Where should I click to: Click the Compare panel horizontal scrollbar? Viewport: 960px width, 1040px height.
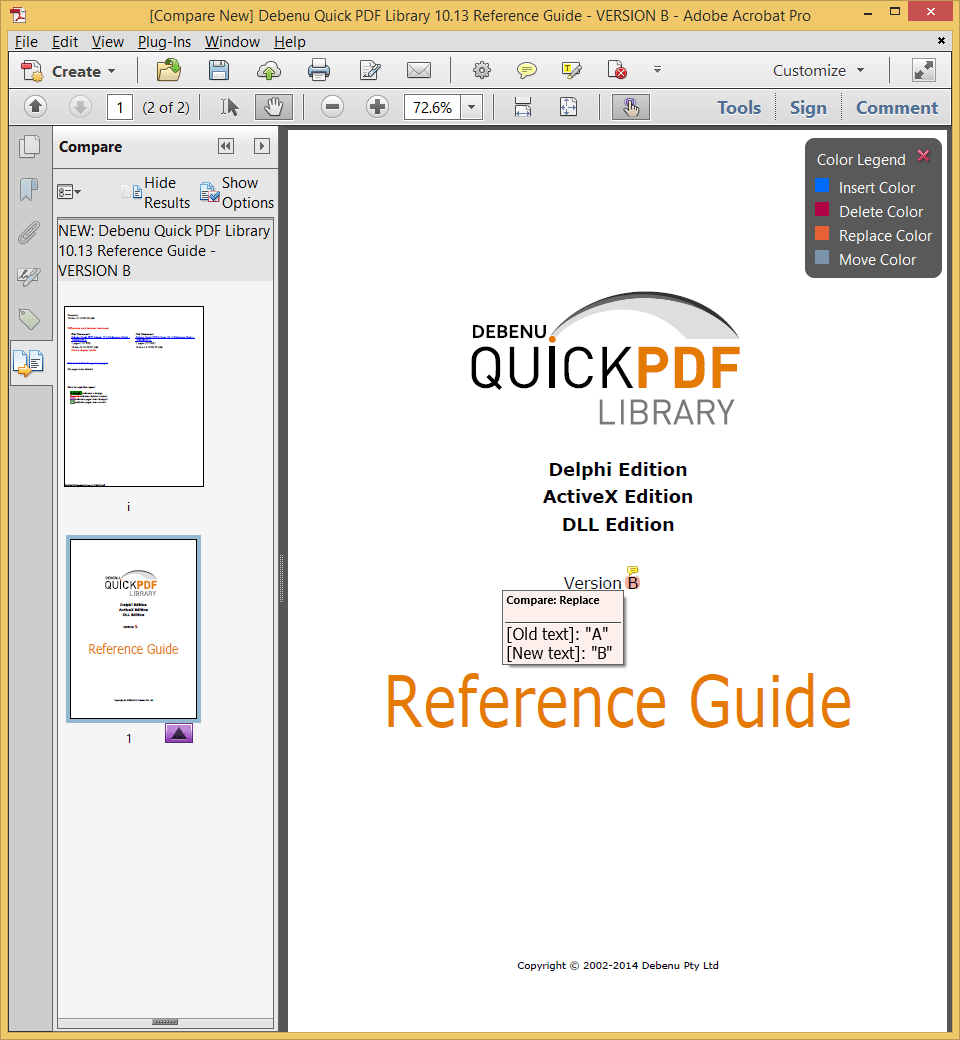165,1022
